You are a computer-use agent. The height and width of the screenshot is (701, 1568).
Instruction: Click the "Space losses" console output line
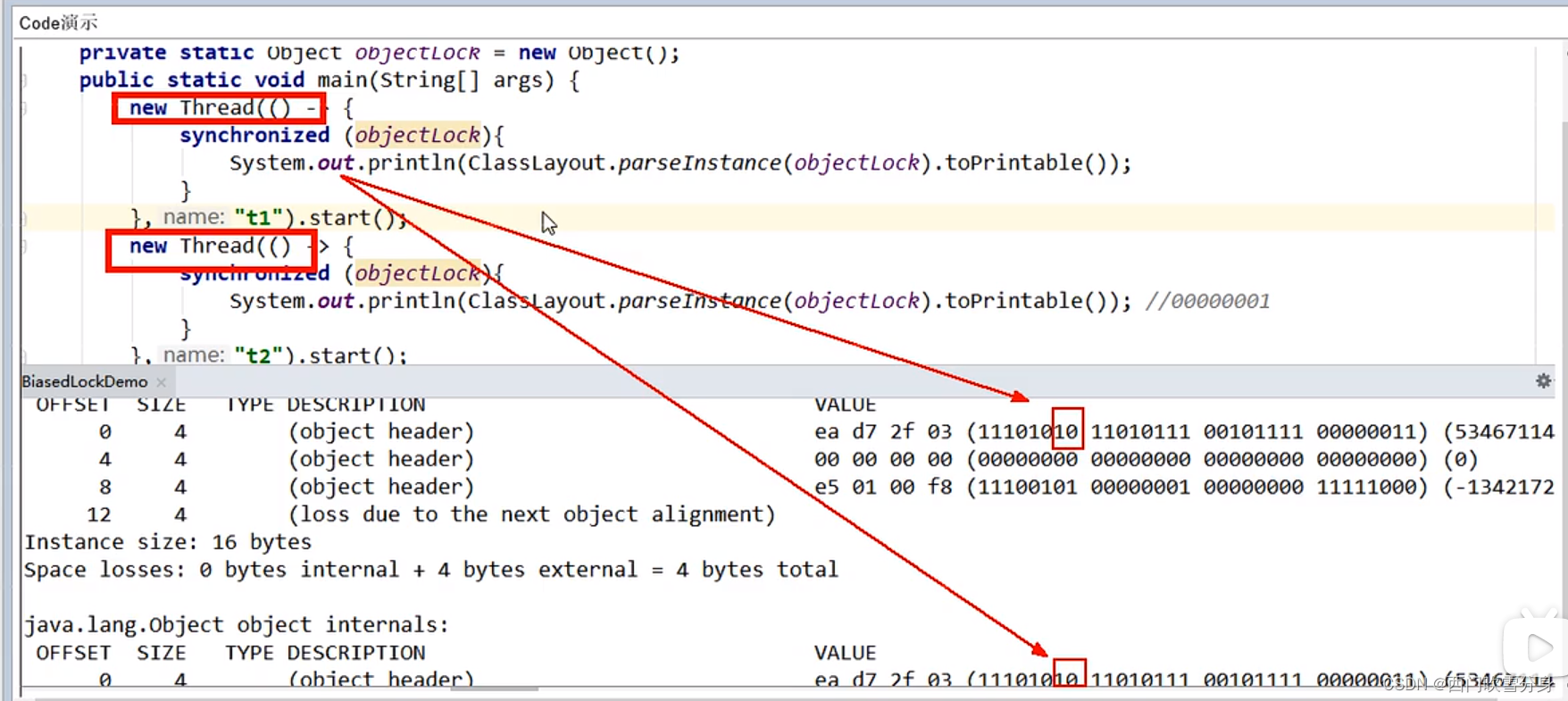(431, 570)
